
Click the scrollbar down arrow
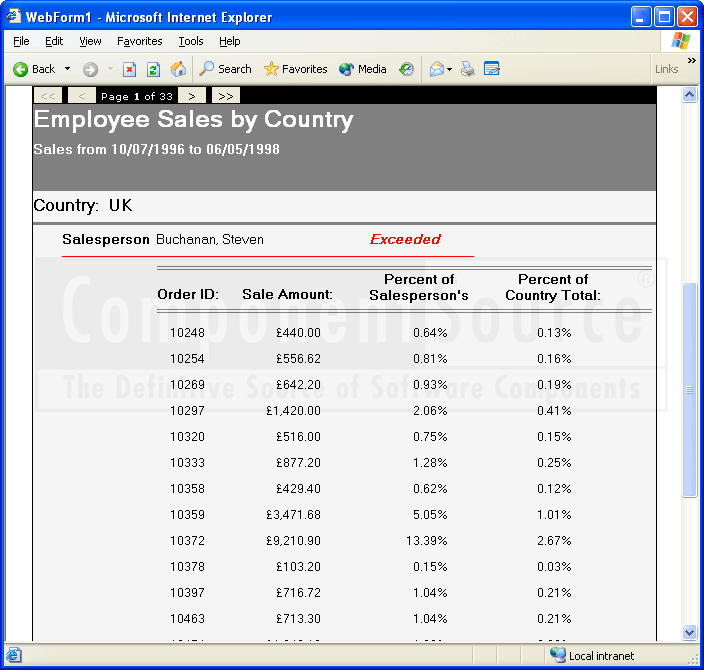tap(689, 632)
